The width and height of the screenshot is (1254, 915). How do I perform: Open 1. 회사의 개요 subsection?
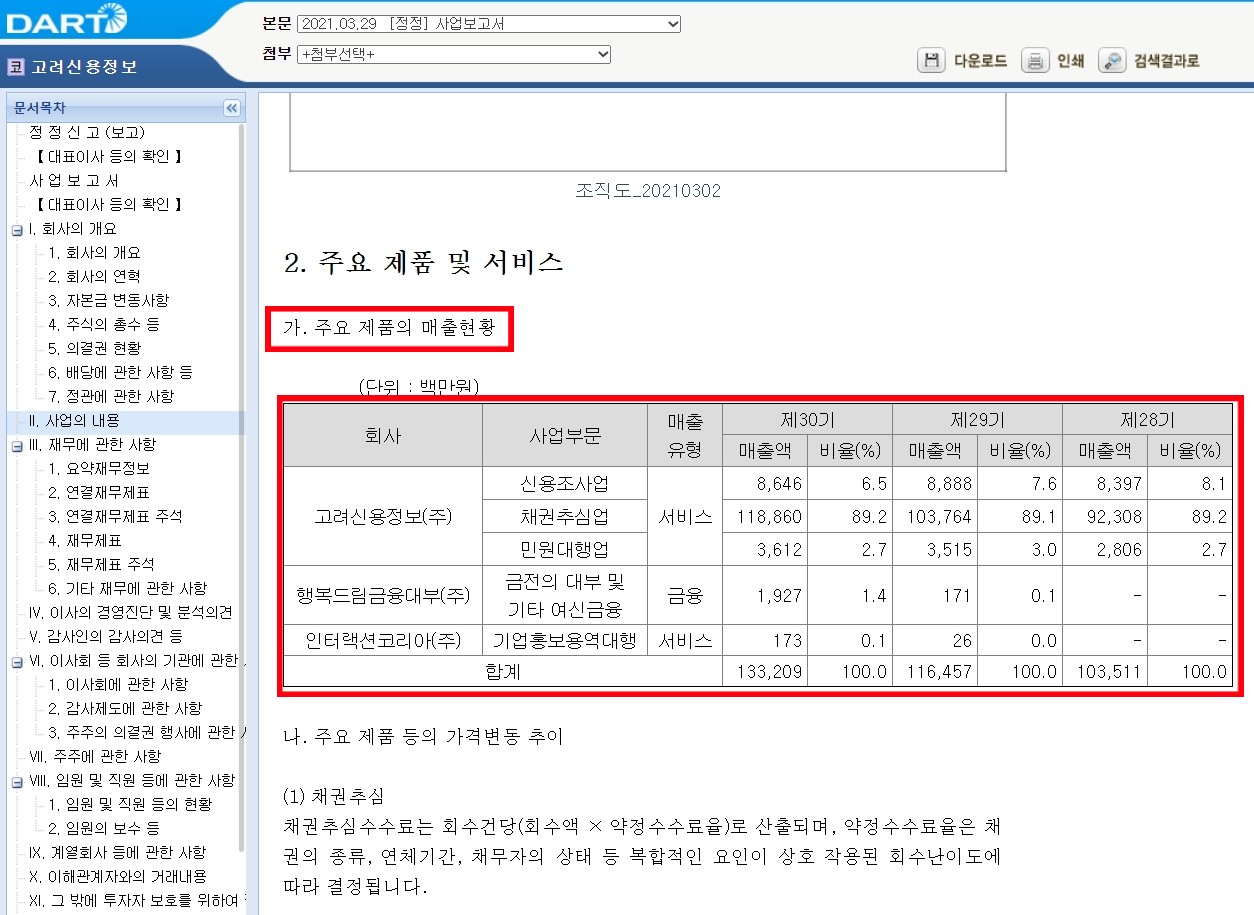pos(94,252)
